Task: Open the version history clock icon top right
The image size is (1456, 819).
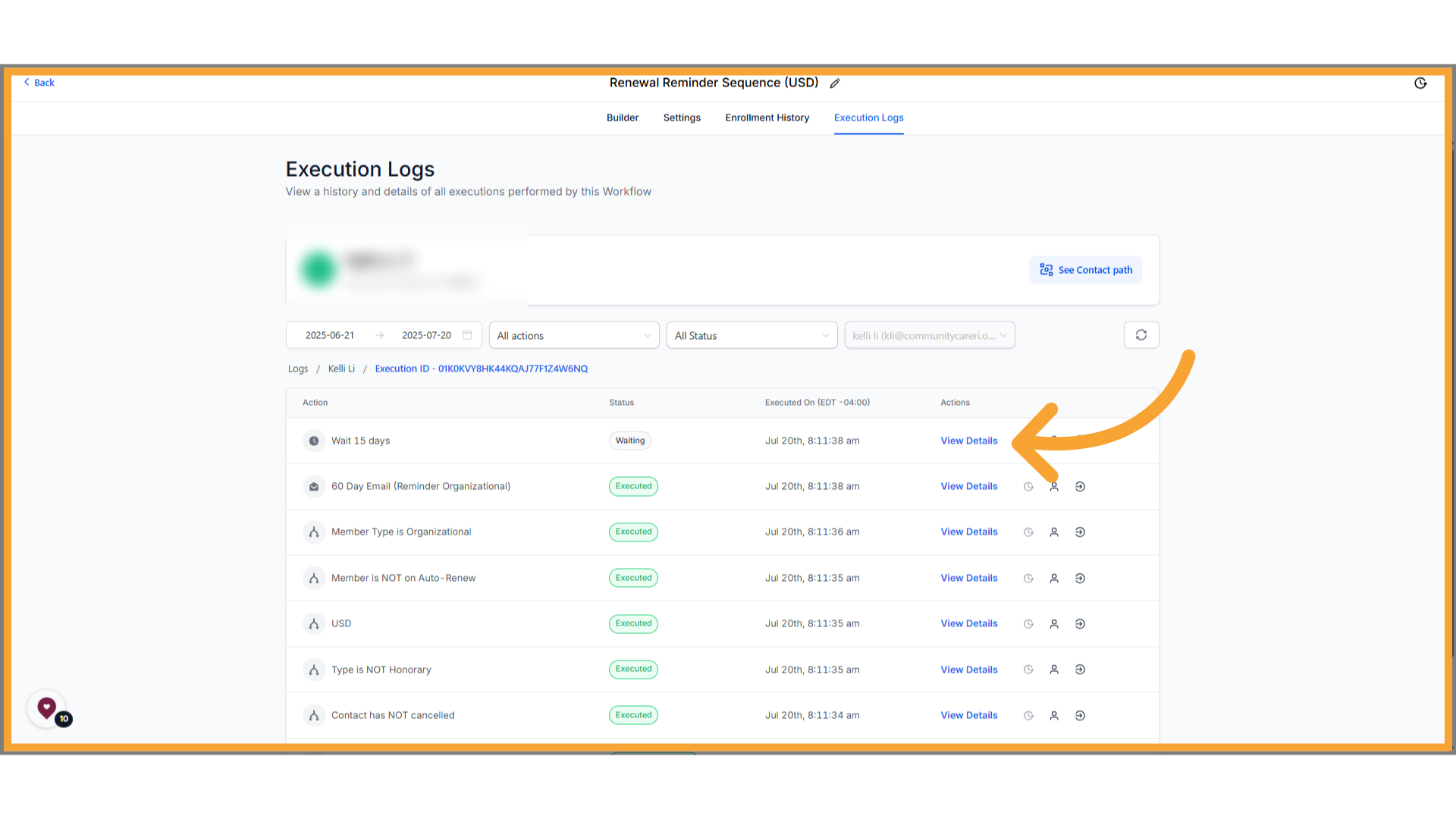Action: coord(1420,83)
